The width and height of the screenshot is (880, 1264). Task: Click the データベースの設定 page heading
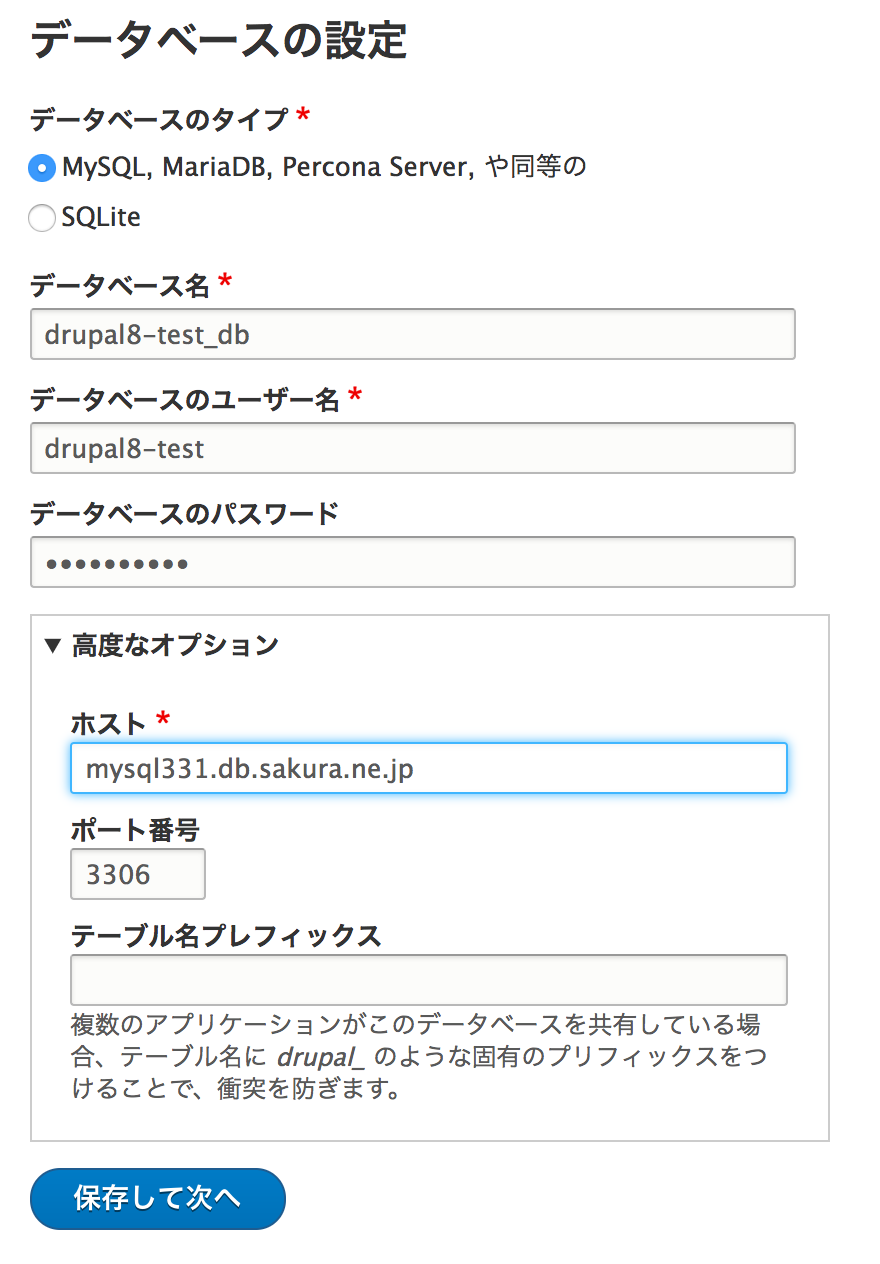(216, 43)
